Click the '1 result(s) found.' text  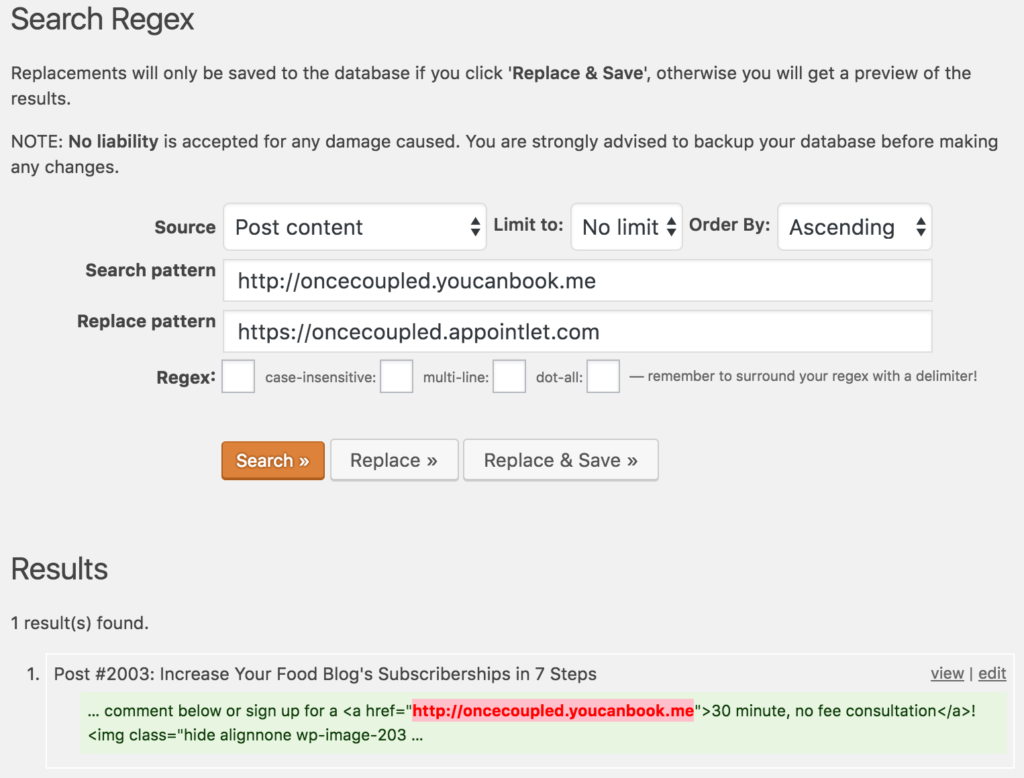pos(80,623)
